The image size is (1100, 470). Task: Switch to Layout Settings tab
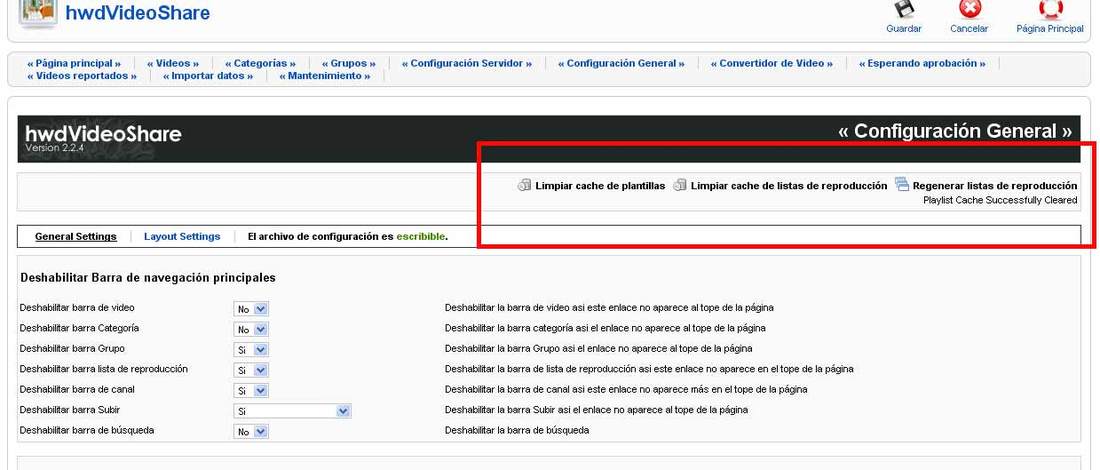point(182,236)
